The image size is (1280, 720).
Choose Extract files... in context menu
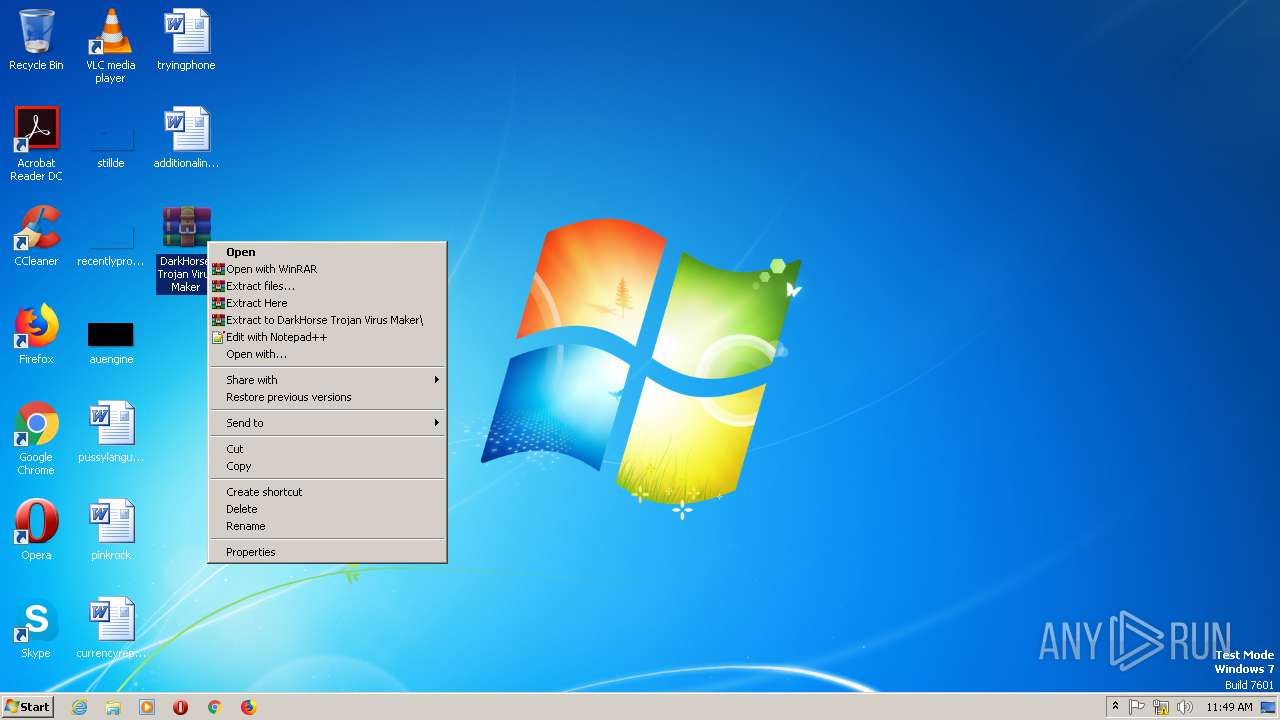[x=327, y=286]
